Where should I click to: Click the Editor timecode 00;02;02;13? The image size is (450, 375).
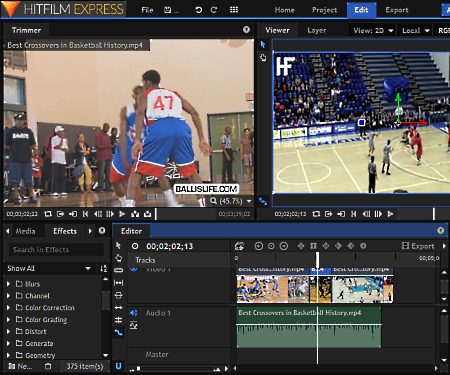170,246
